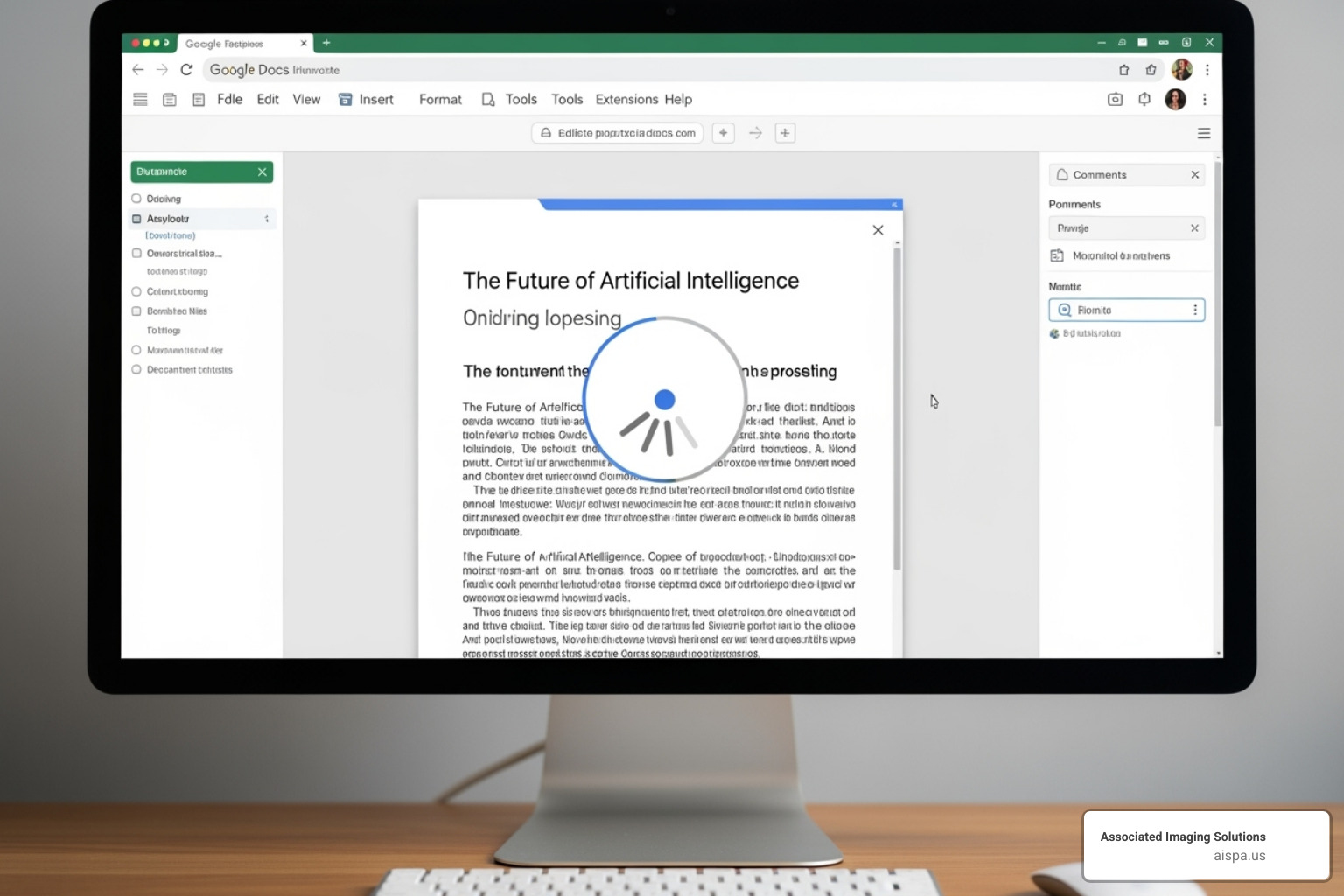Open the Extensions menu

click(626, 100)
